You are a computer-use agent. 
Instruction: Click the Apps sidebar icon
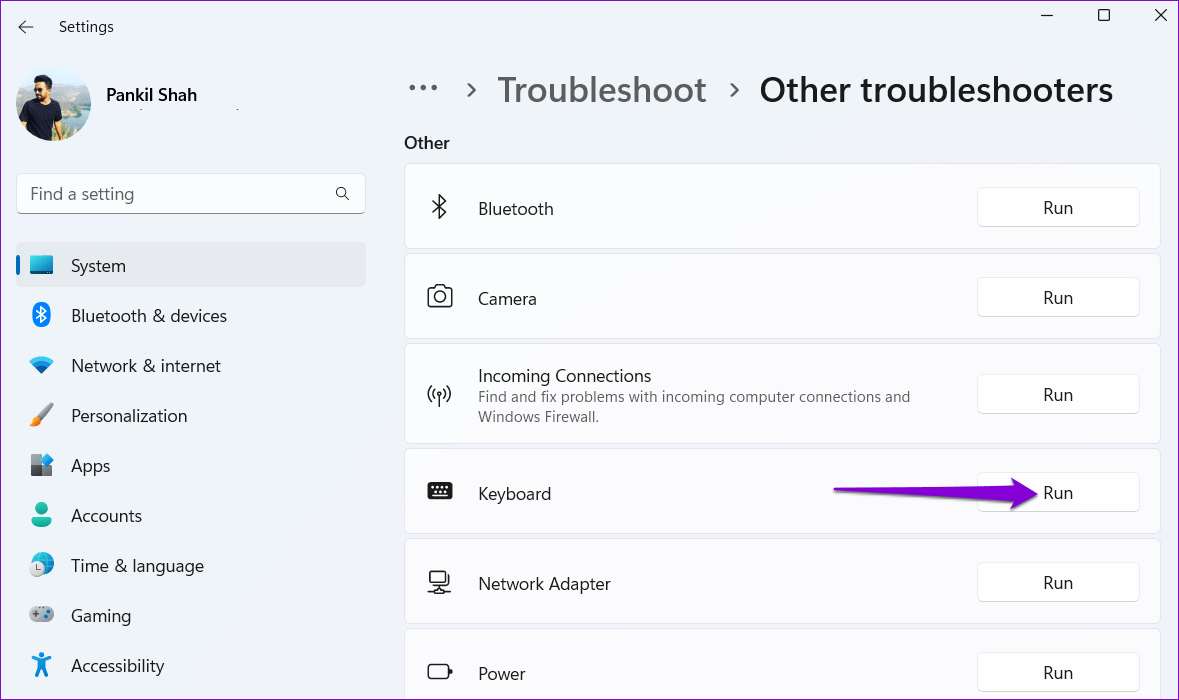pyautogui.click(x=41, y=466)
